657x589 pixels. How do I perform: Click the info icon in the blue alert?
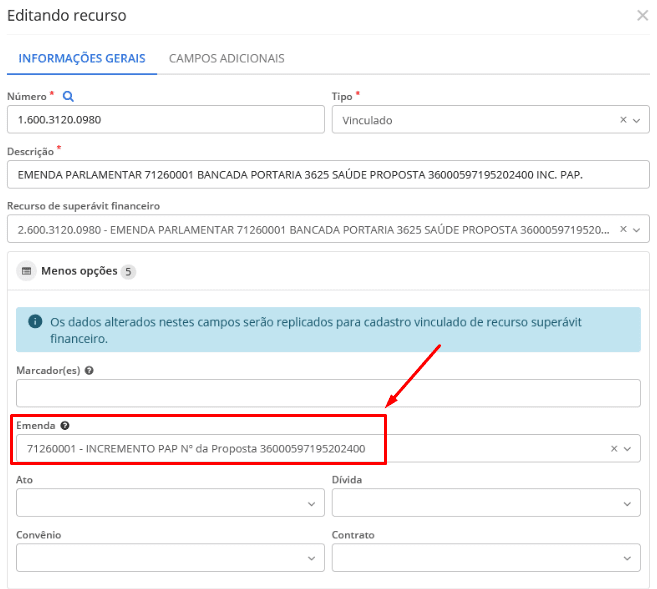[x=35, y=321]
